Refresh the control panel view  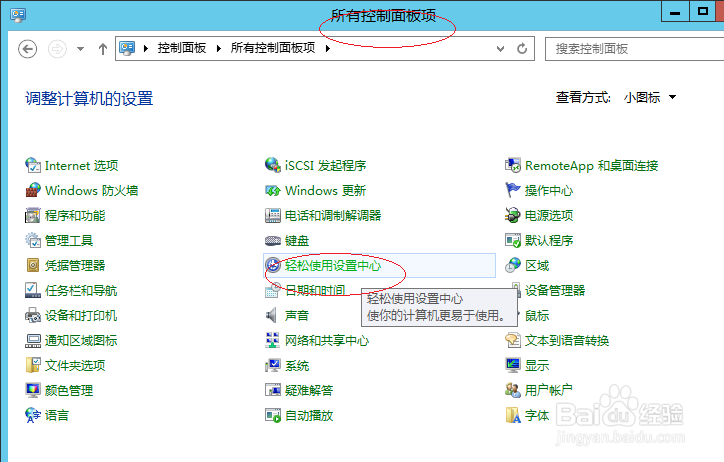pos(522,48)
